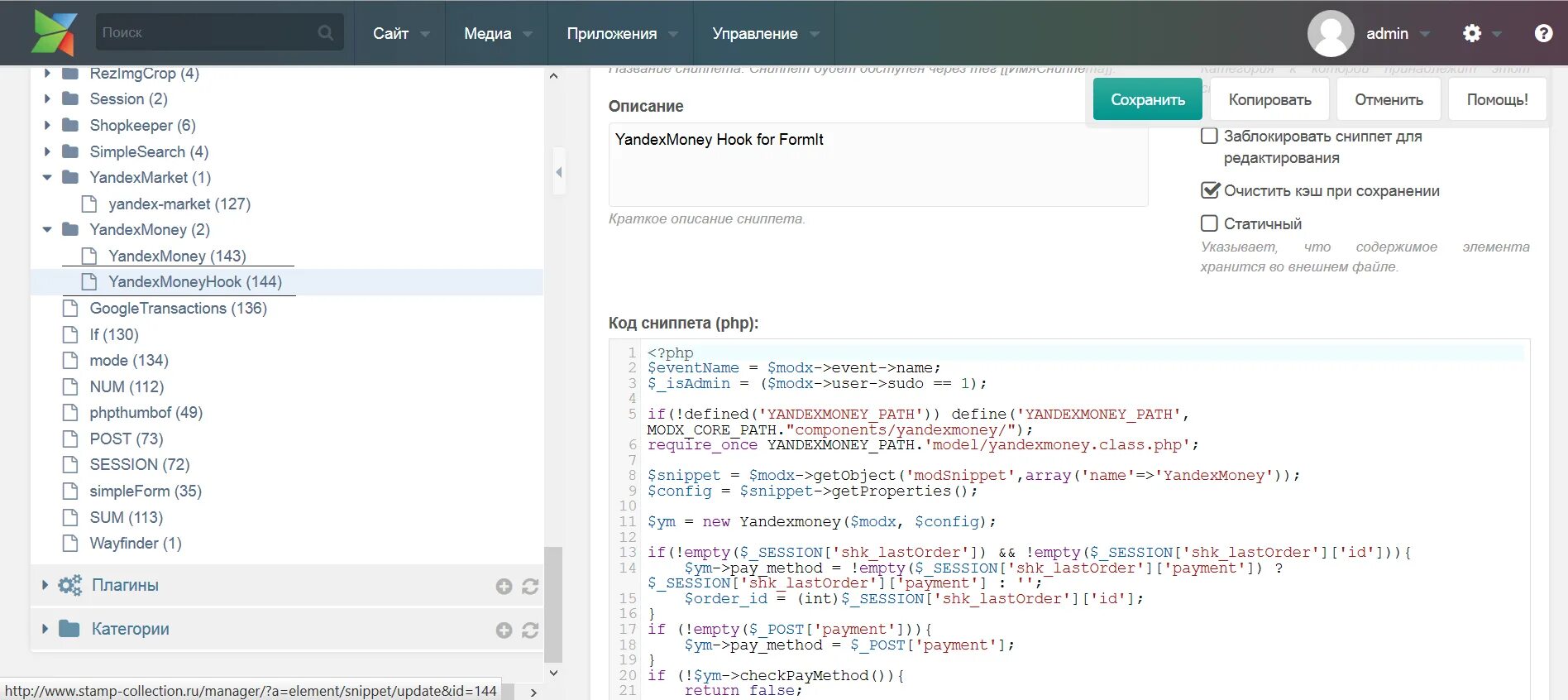Click the YandexMarket folder icon
Image resolution: width=1568 pixels, height=700 pixels.
(70, 178)
